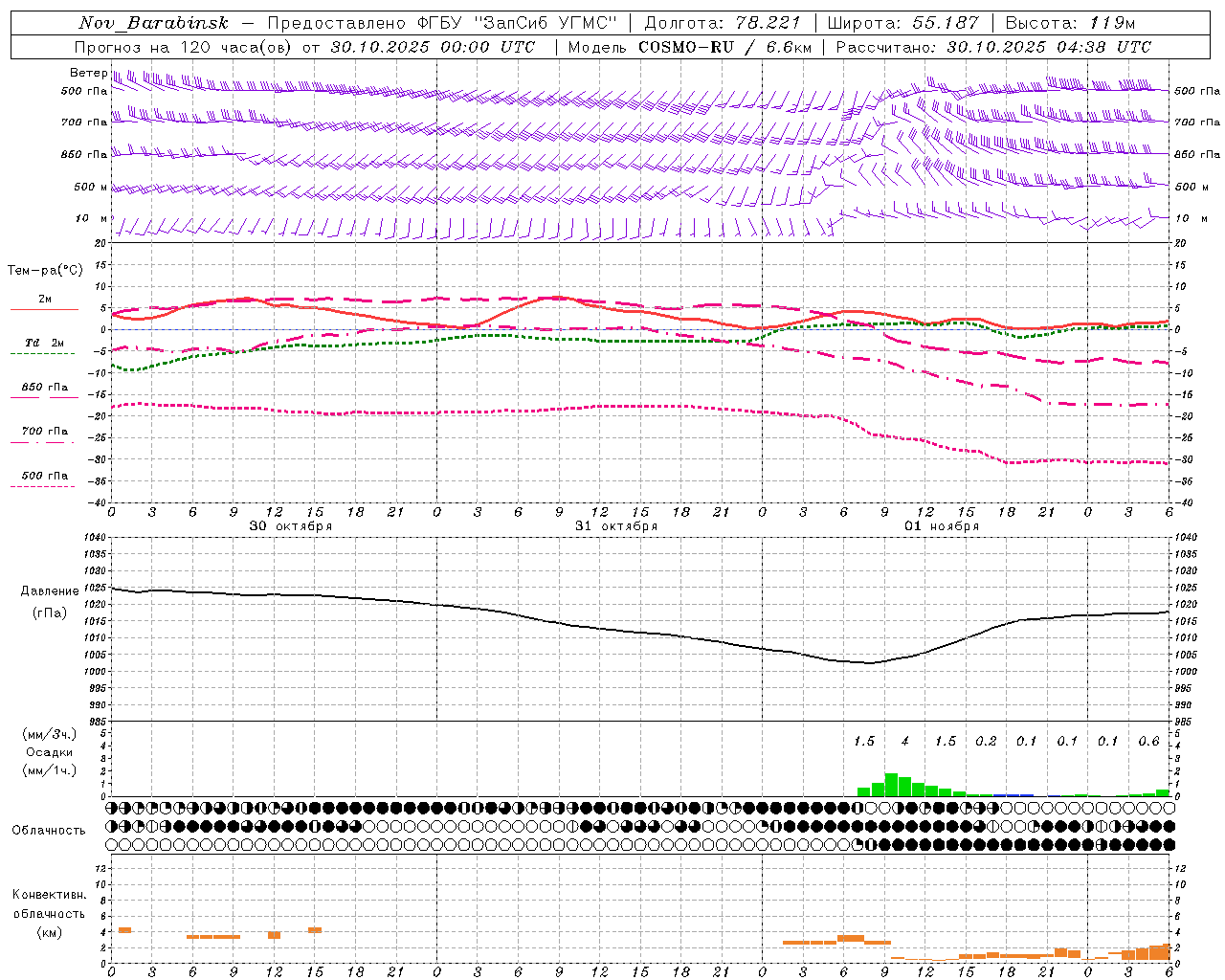This screenshot has height=980, width=1225.
Task: Click the 'Td 2м' dew point legend entry
Action: coord(44,343)
